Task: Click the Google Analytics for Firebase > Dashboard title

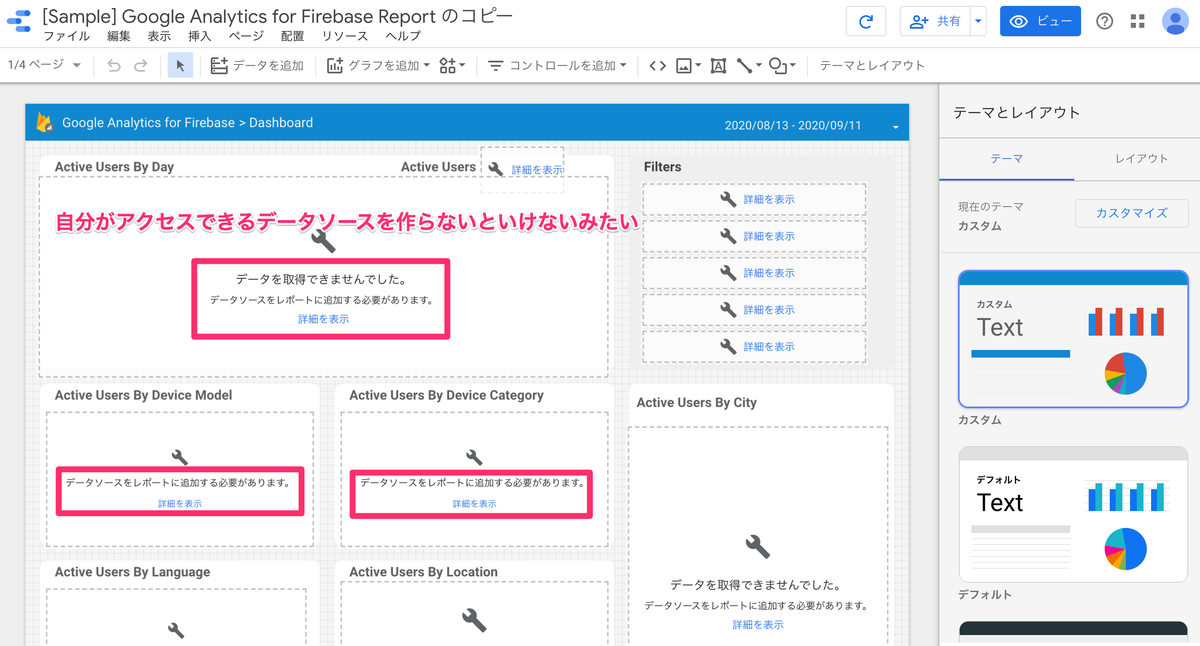Action: coord(187,123)
